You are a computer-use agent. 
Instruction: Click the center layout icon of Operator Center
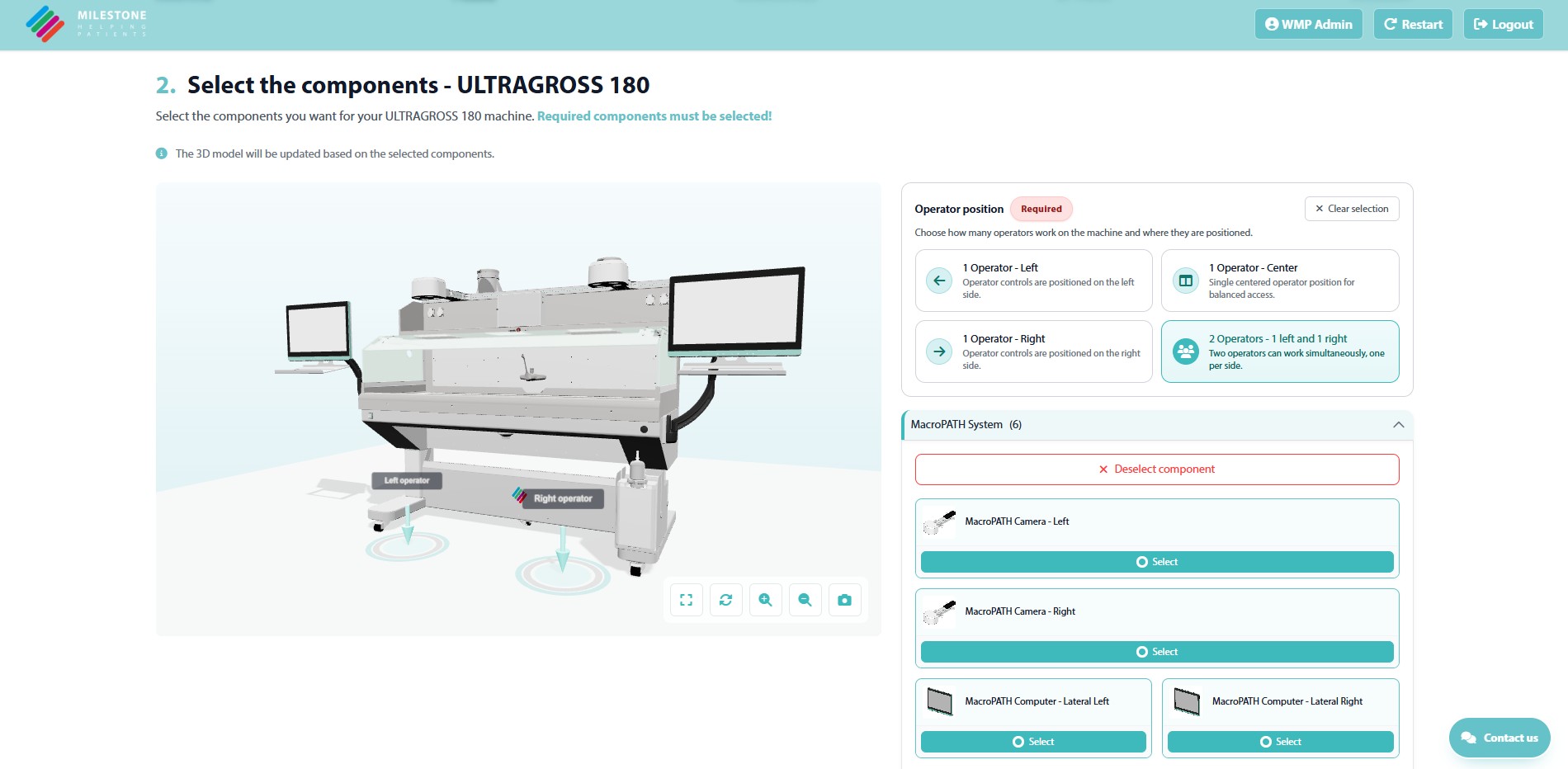(1186, 281)
